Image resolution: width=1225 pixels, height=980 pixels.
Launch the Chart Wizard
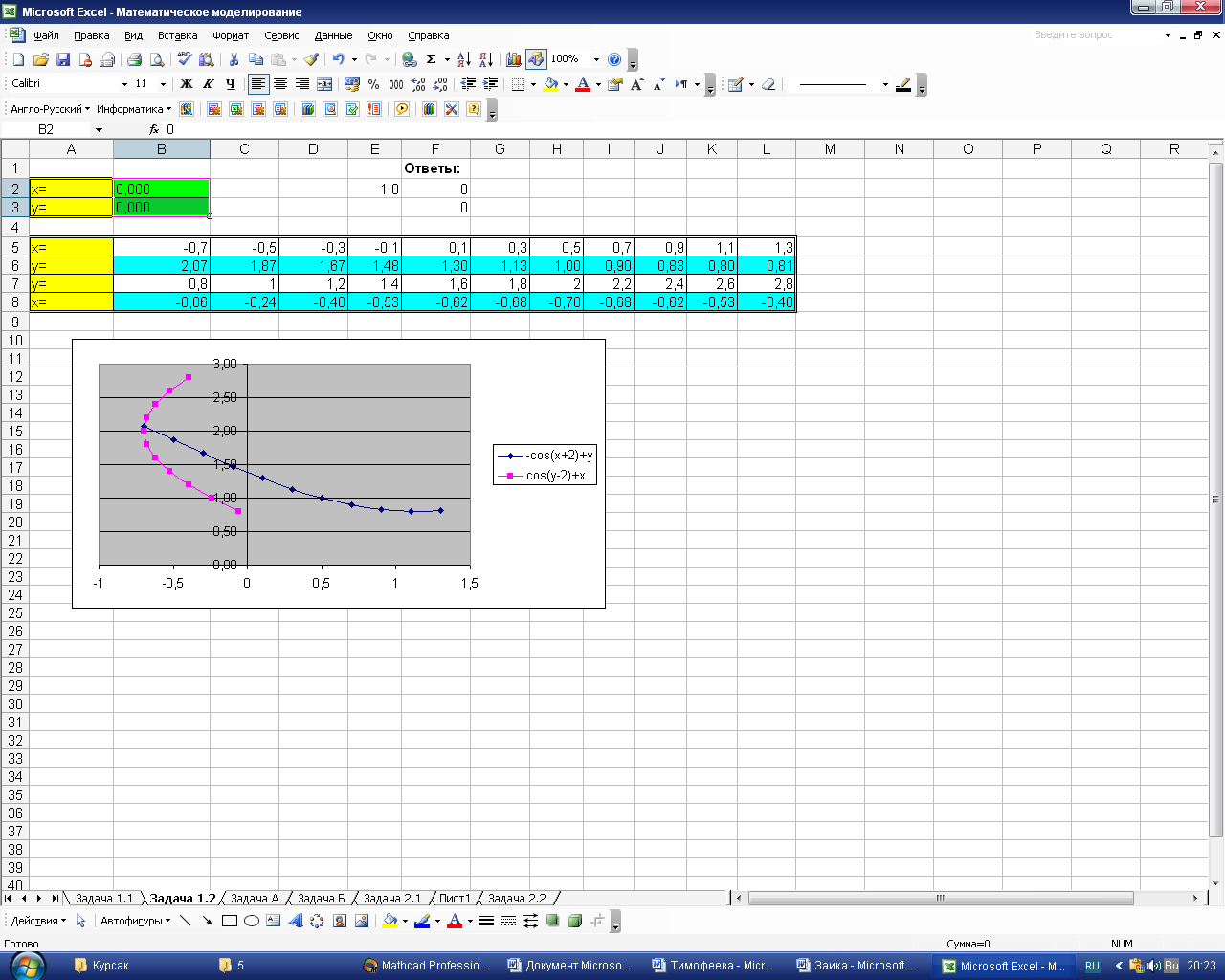coord(514,59)
